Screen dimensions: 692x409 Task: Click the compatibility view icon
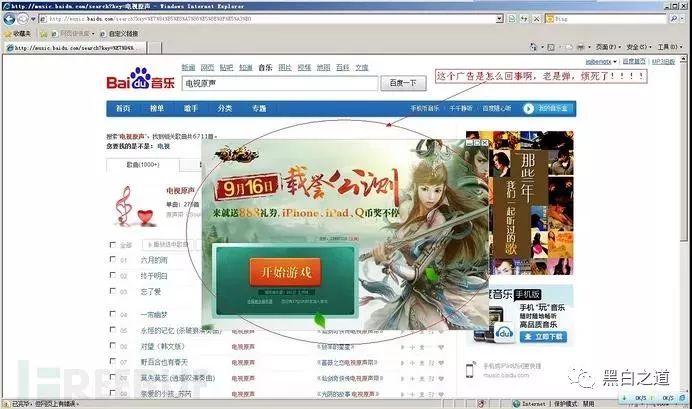pyautogui.click(x=511, y=19)
